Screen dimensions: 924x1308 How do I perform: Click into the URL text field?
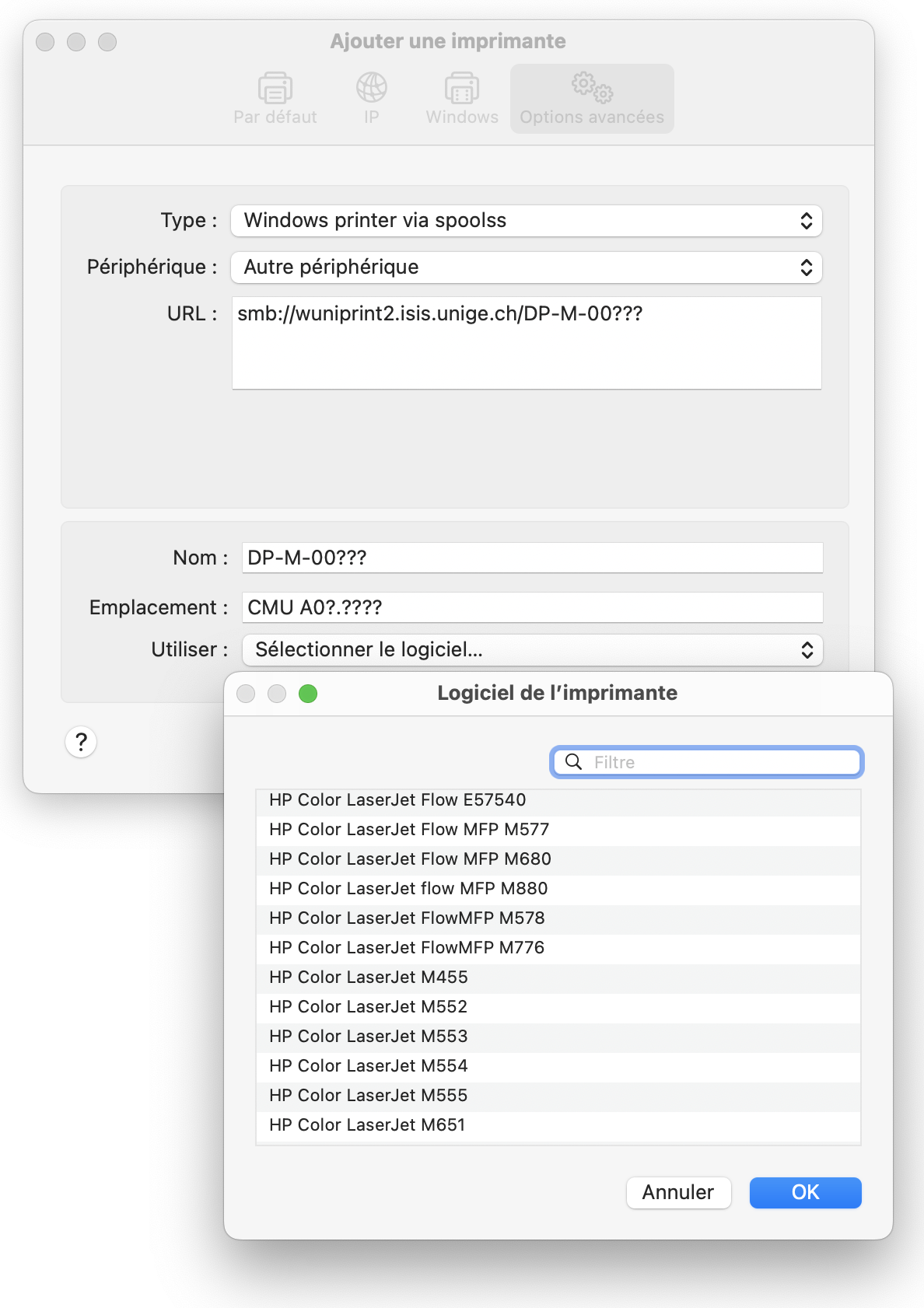tap(527, 343)
